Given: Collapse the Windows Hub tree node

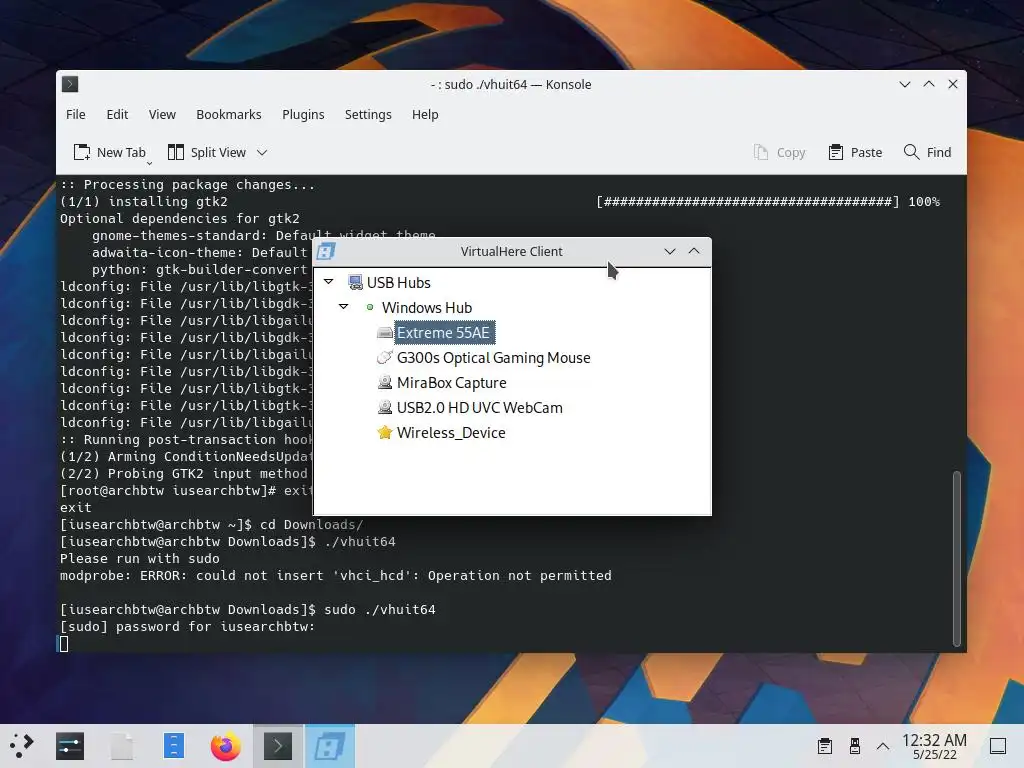Looking at the screenshot, I should (x=344, y=306).
